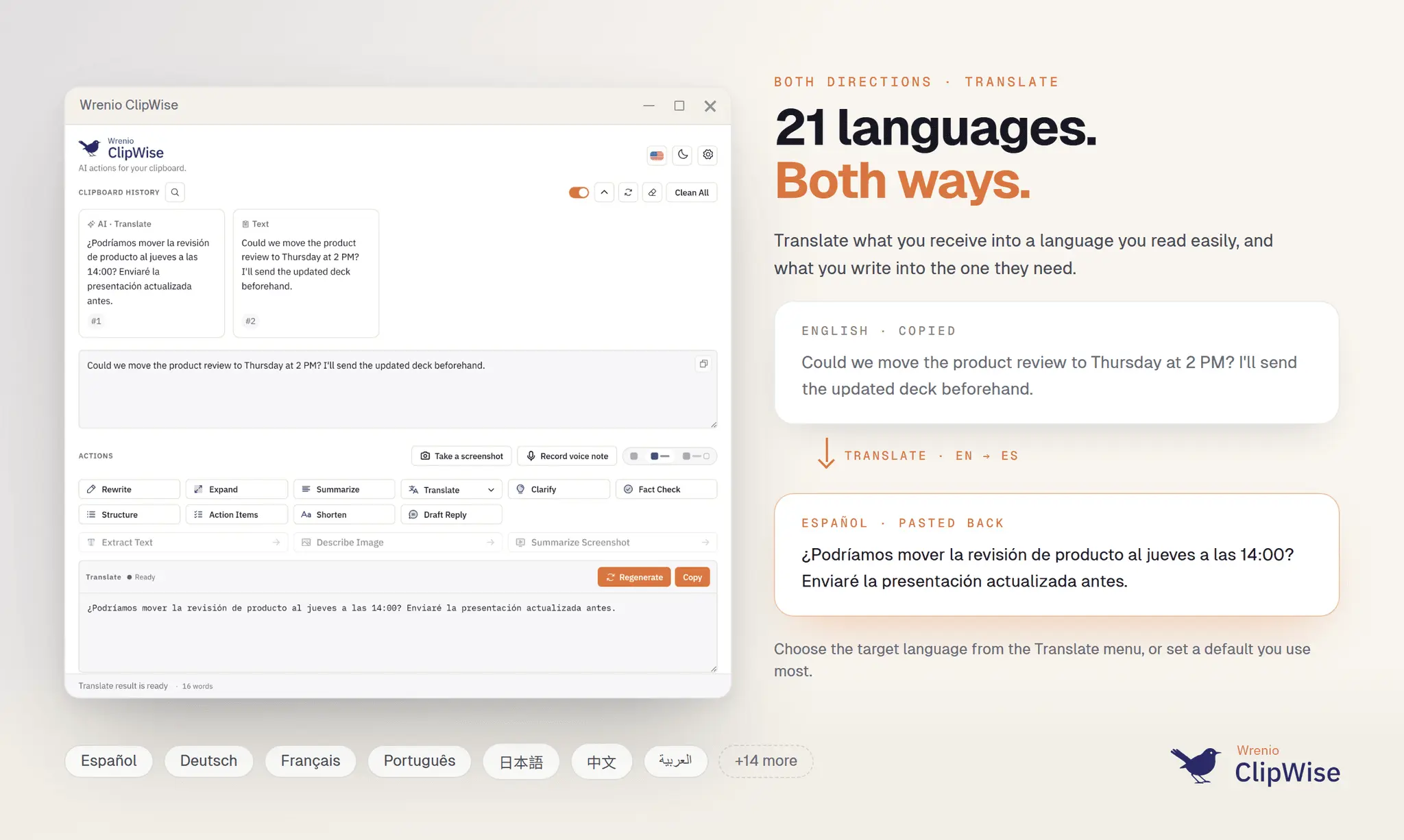Click Record voice note
Viewport: 1404px width, 840px height.
click(x=567, y=456)
